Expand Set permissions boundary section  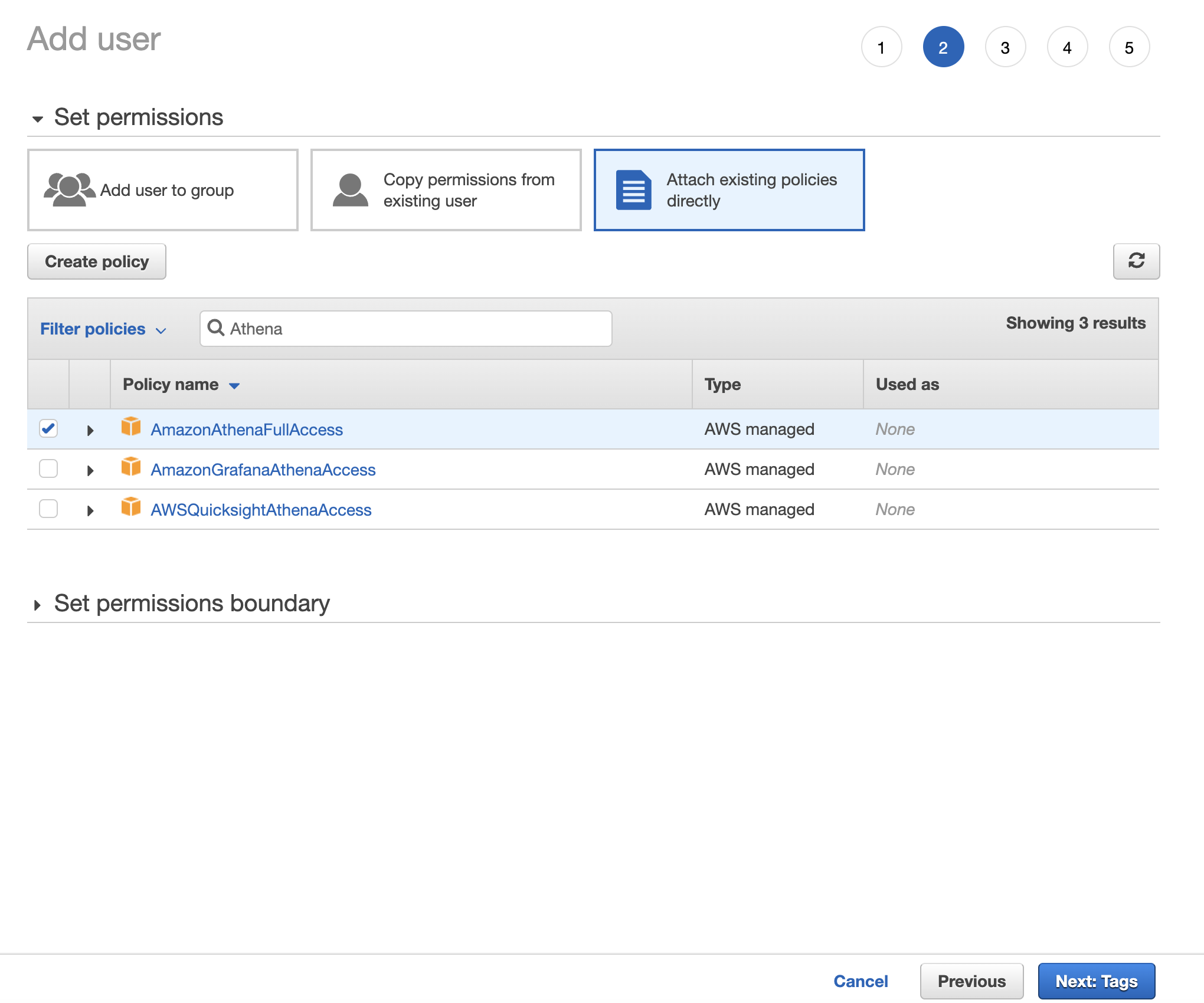[x=38, y=605]
